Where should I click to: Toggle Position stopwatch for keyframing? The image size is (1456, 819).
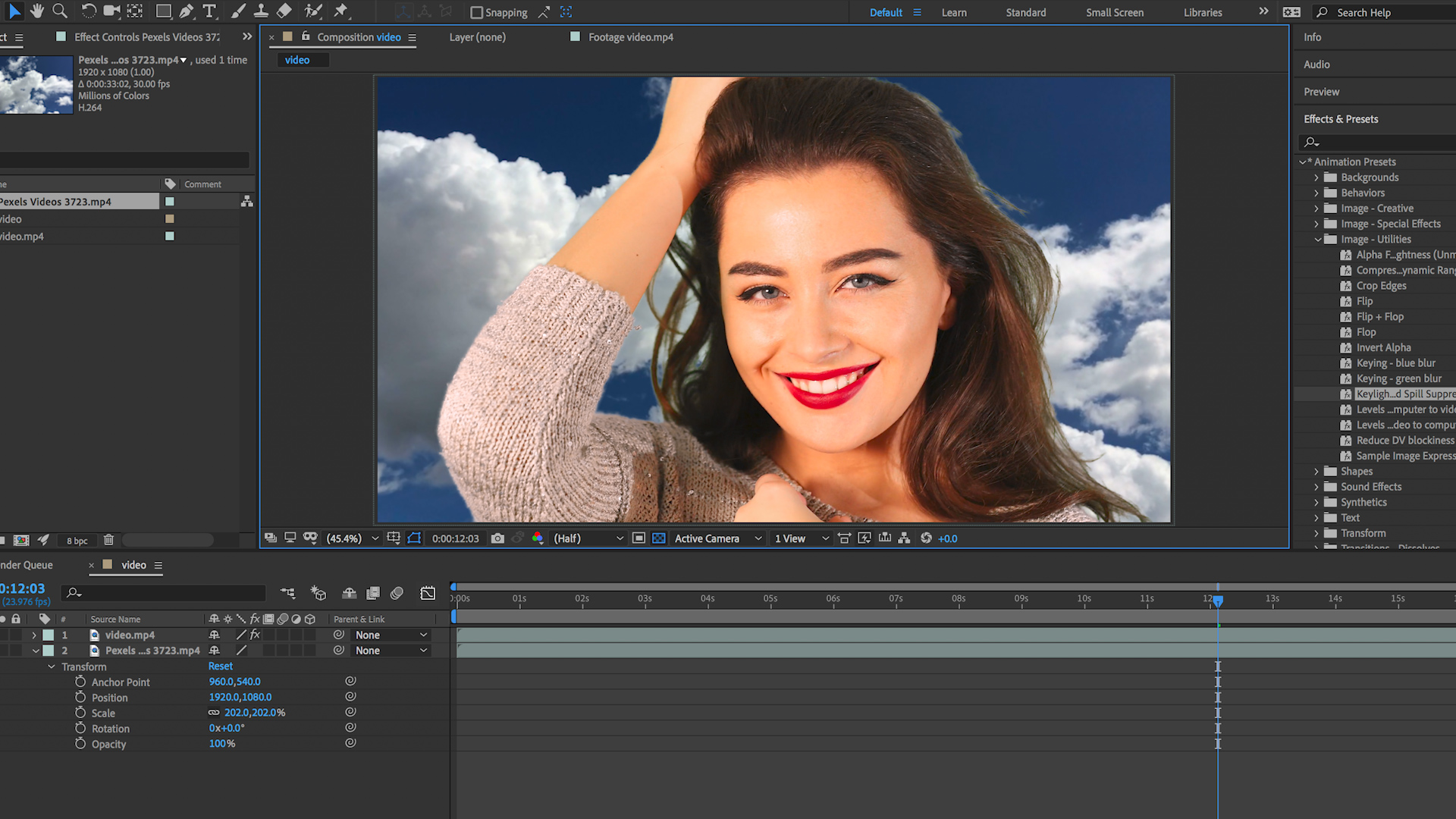(80, 697)
